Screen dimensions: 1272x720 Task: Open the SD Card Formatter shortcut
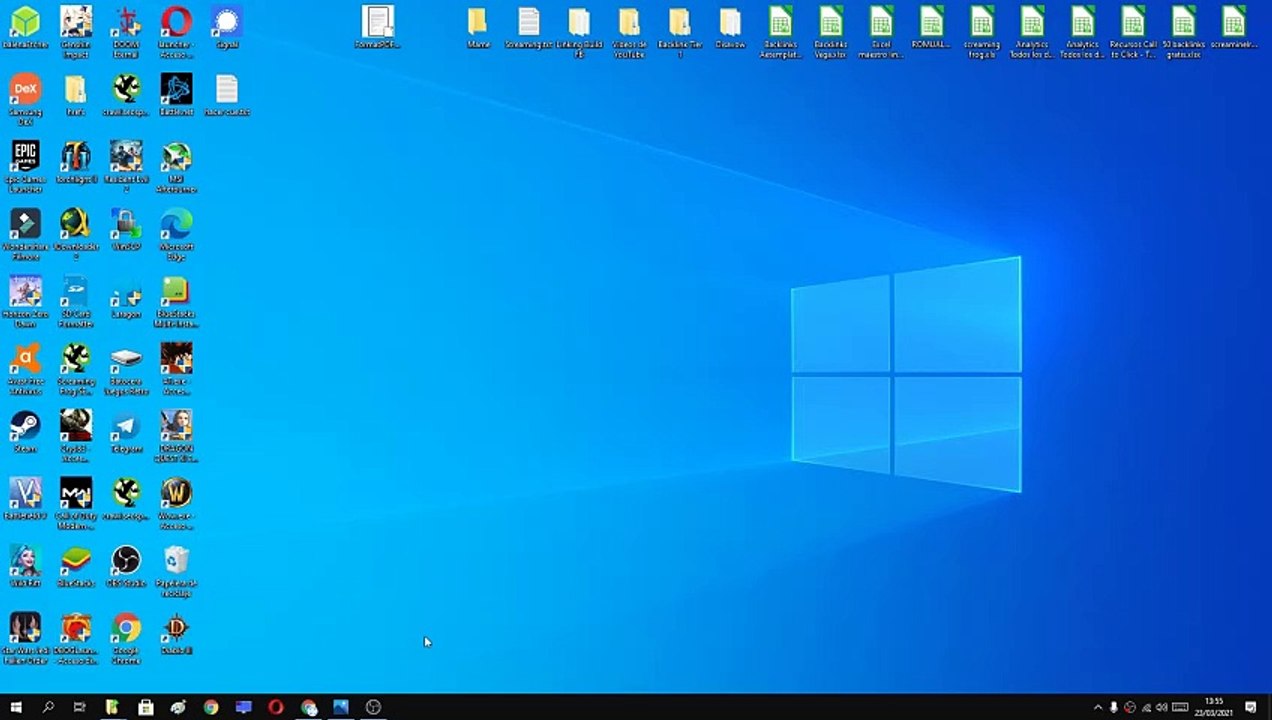coord(76,300)
